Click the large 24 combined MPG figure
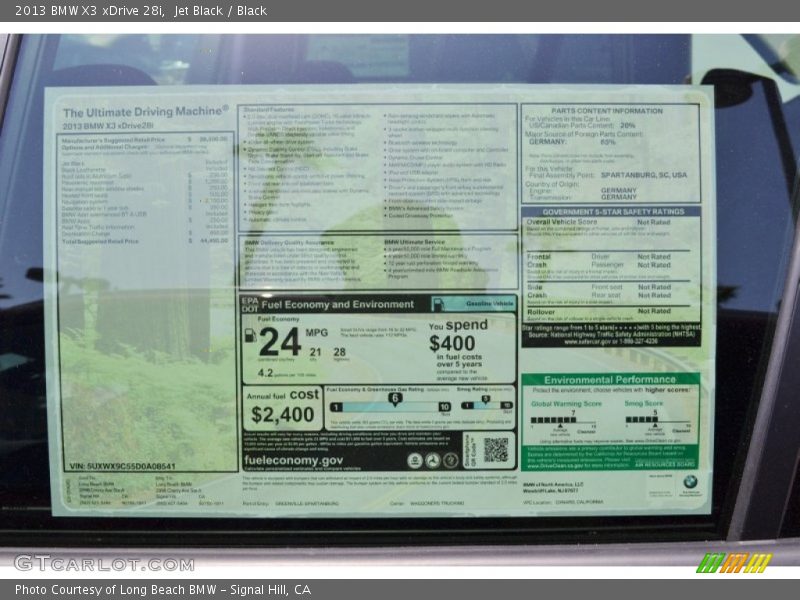The image size is (800, 600). [x=280, y=341]
